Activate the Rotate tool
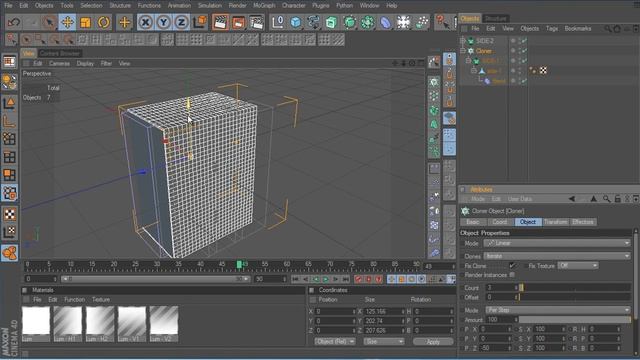This screenshot has width=640, height=360. (x=103, y=22)
